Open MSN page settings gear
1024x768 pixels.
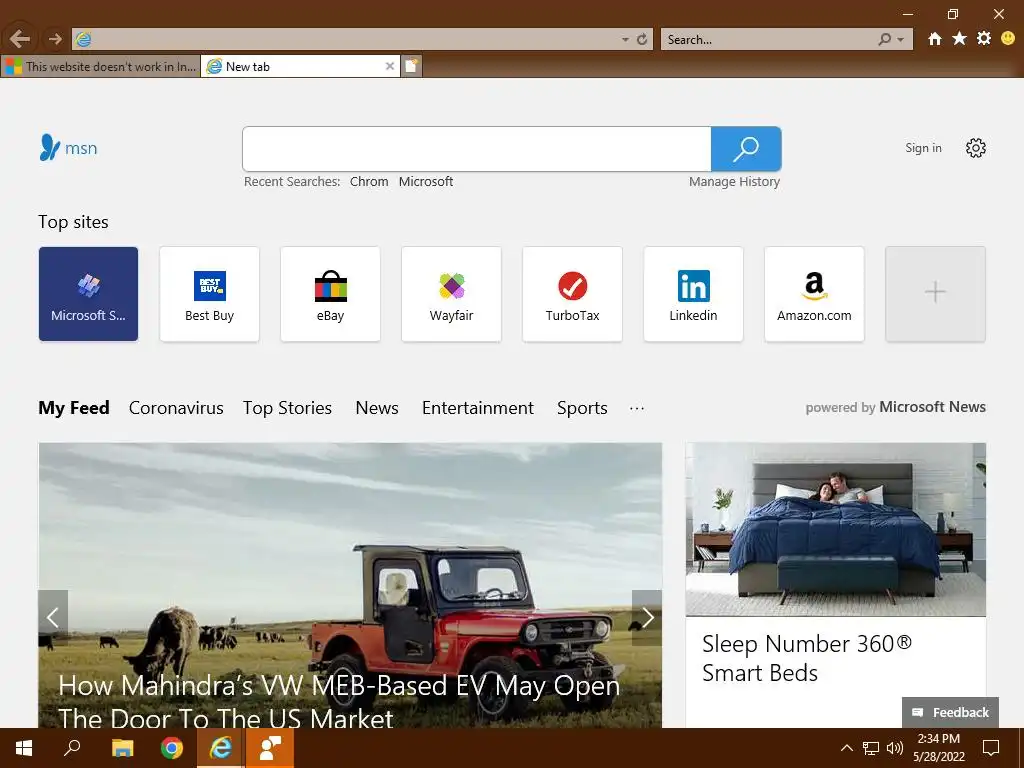pyautogui.click(x=976, y=148)
